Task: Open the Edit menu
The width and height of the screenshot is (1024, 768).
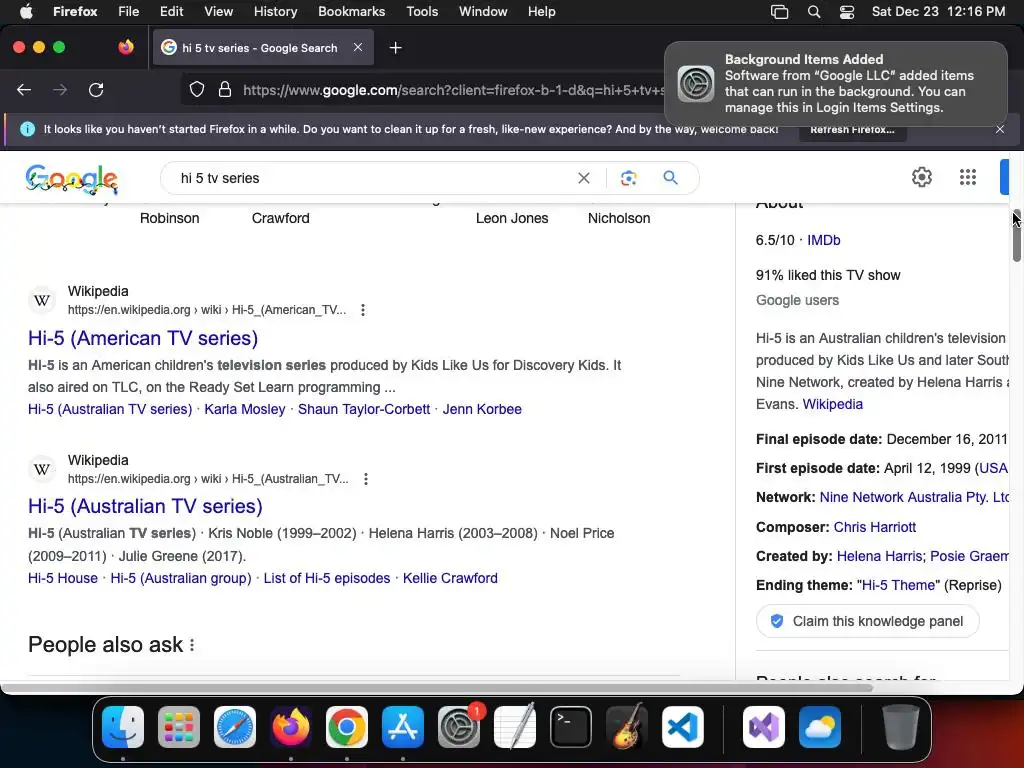Action: pyautogui.click(x=171, y=12)
